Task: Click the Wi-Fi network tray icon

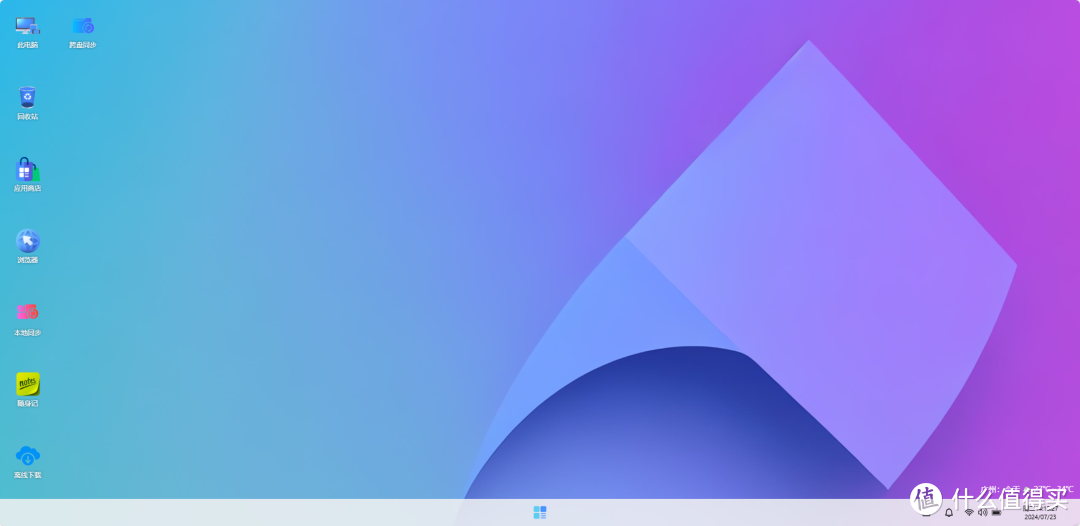Action: pos(968,512)
